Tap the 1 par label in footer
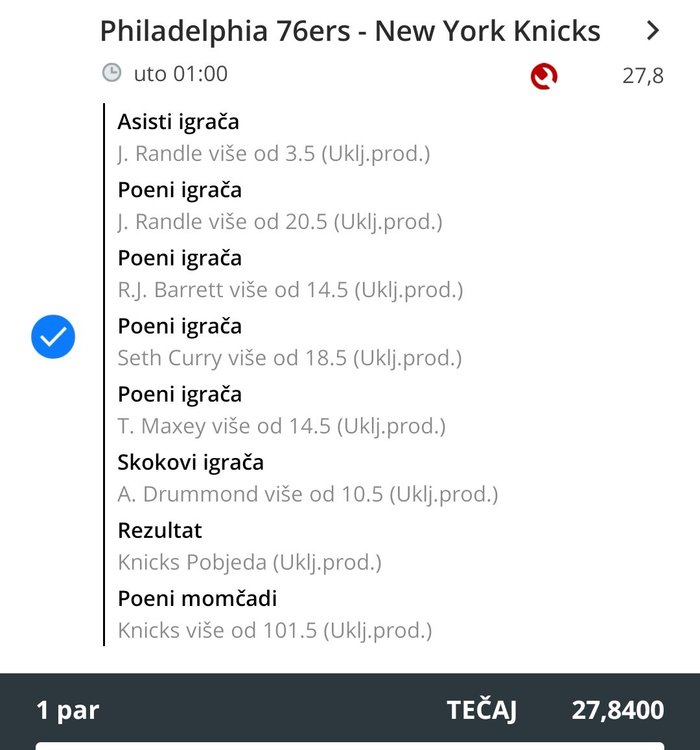The width and height of the screenshot is (700, 750). (x=68, y=711)
